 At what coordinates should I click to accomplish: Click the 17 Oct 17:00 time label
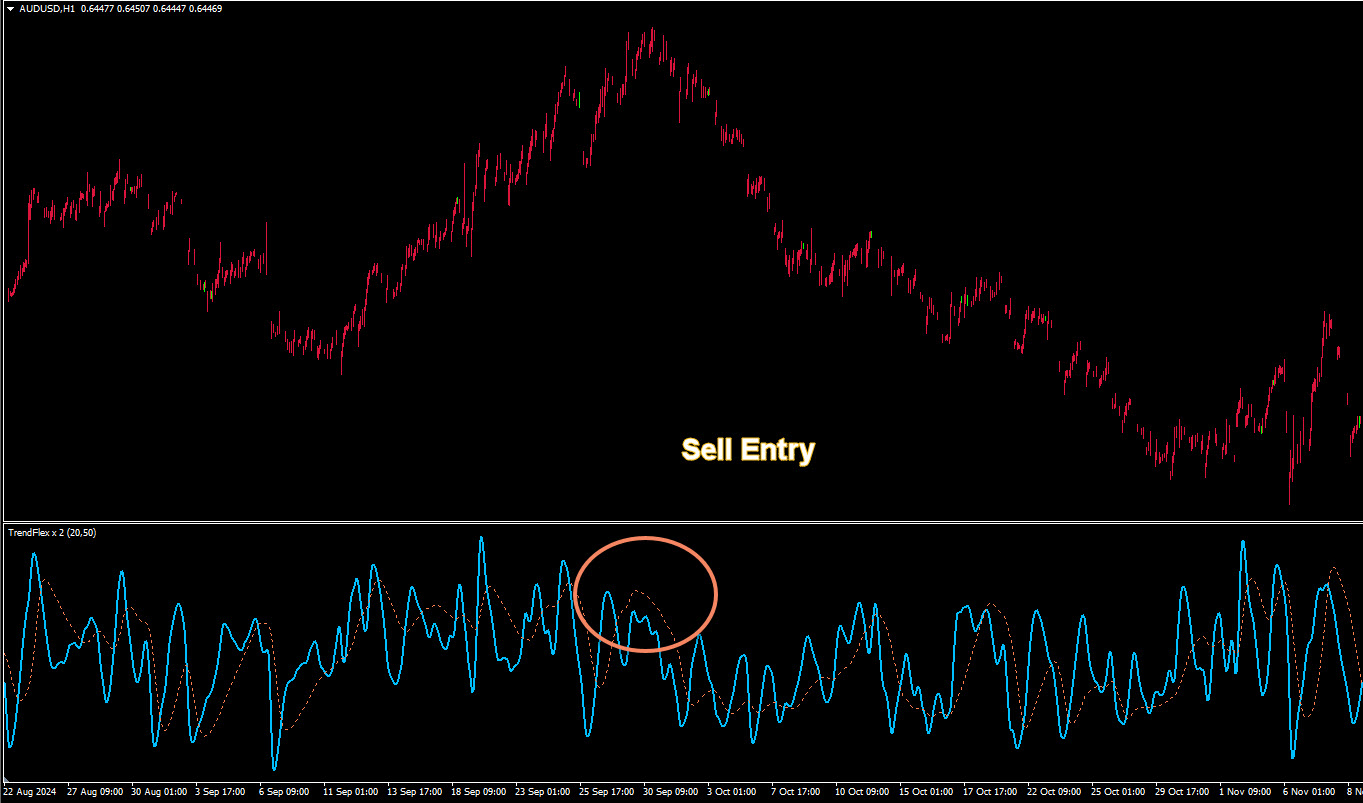click(990, 792)
